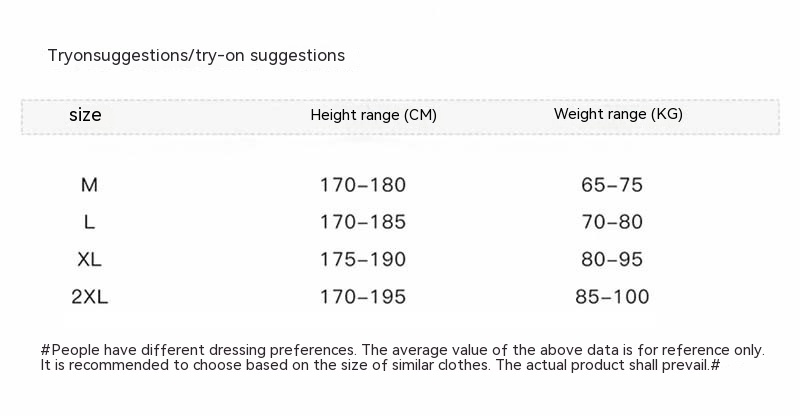The width and height of the screenshot is (800, 416).
Task: Click the "Height range (CM)" column header
Action: pyautogui.click(x=373, y=115)
